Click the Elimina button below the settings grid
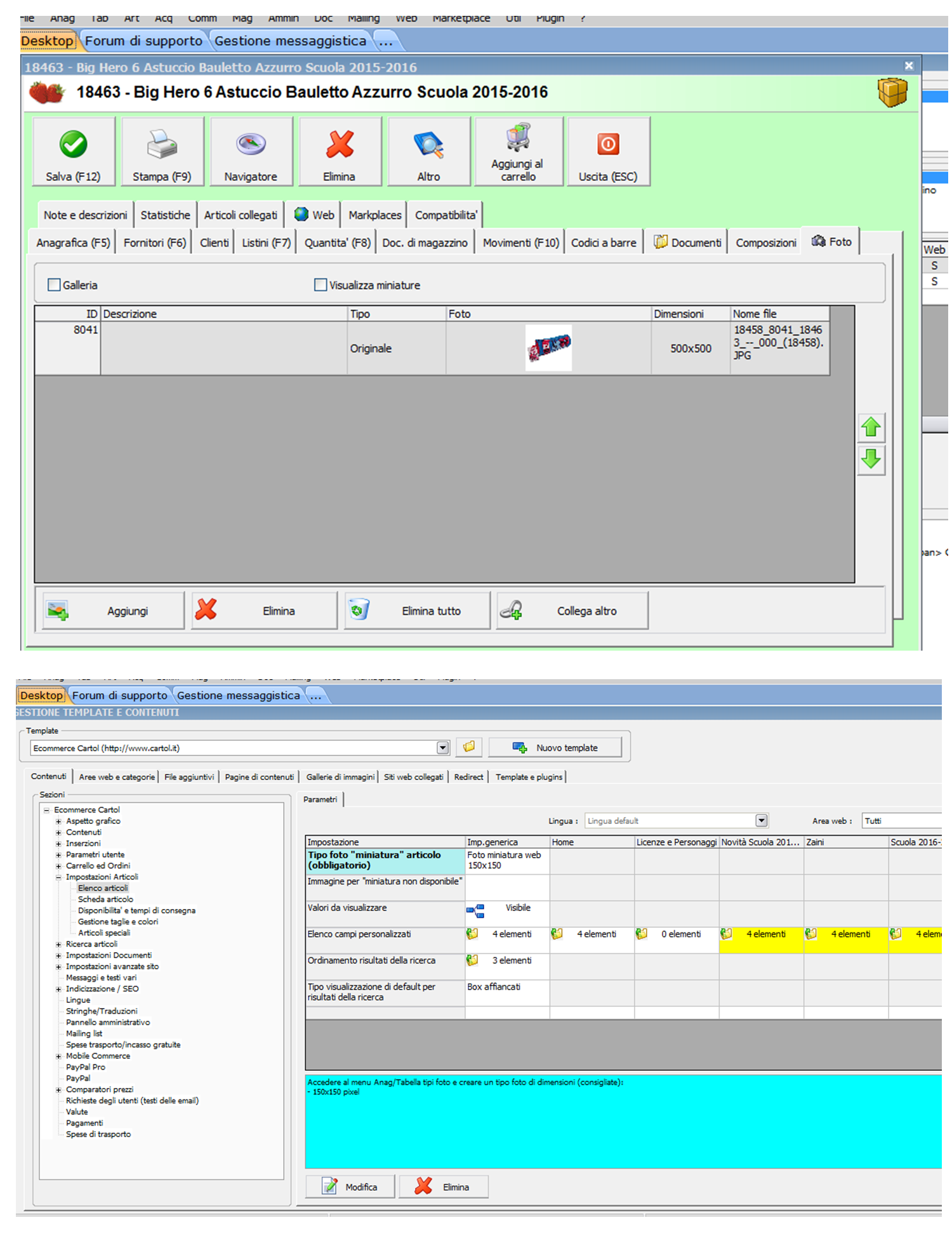The image size is (952, 1234). [444, 1186]
